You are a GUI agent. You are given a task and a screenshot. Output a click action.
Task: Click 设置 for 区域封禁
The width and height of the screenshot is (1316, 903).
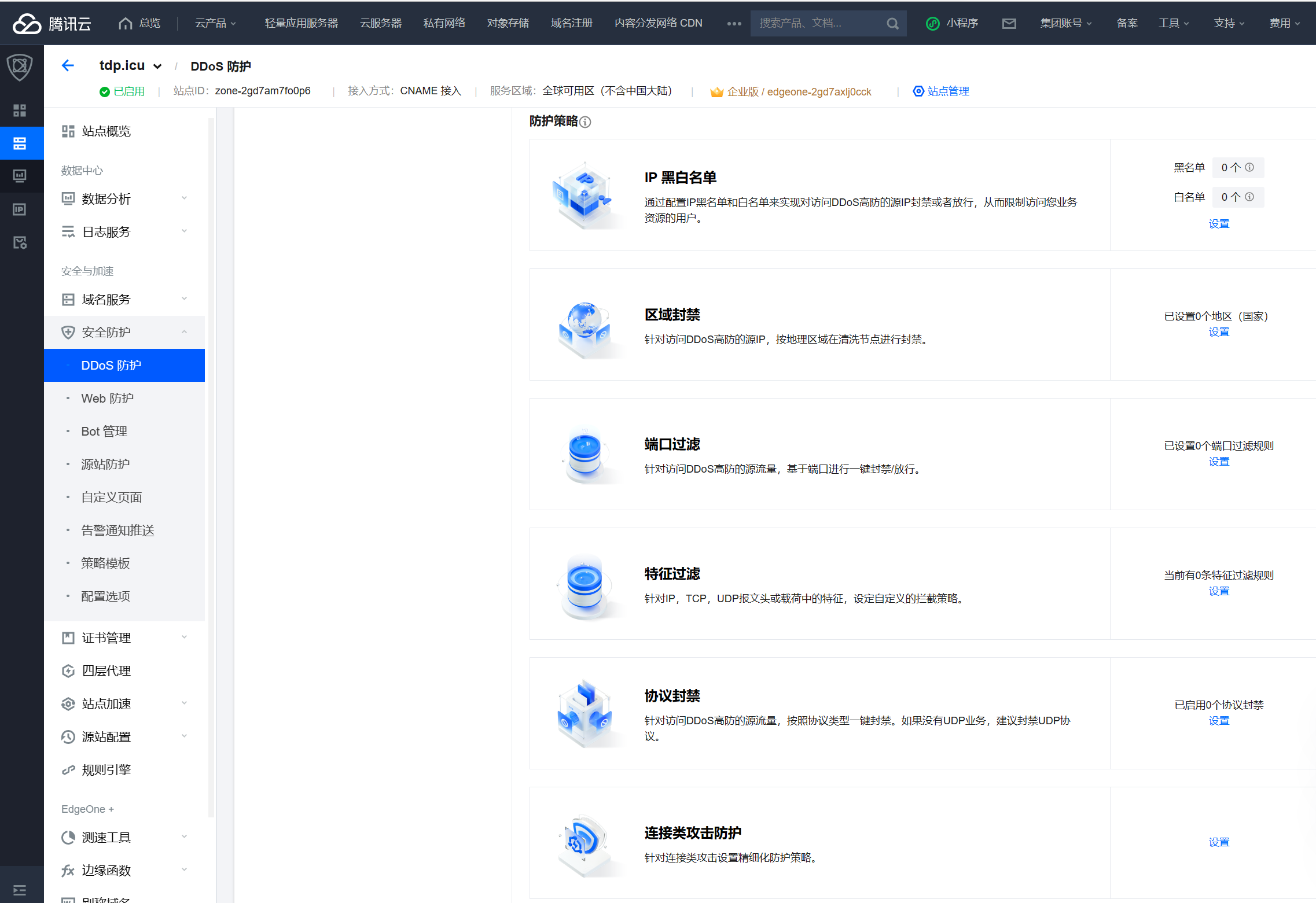(x=1219, y=332)
